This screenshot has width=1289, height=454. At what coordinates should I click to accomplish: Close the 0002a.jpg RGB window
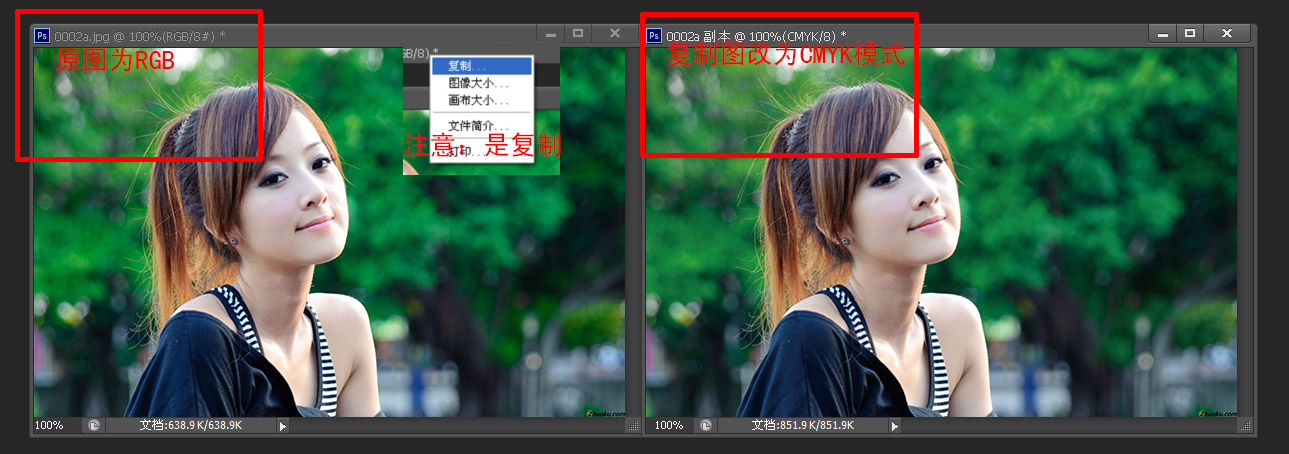[614, 33]
